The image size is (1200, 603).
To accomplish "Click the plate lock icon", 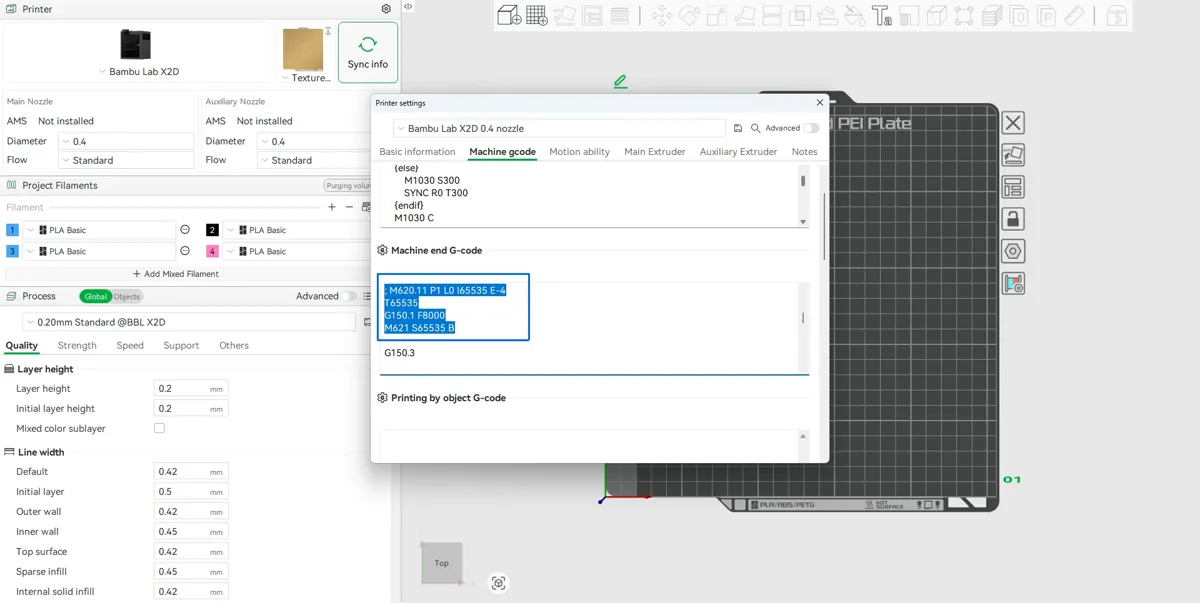I will pos(1013,219).
